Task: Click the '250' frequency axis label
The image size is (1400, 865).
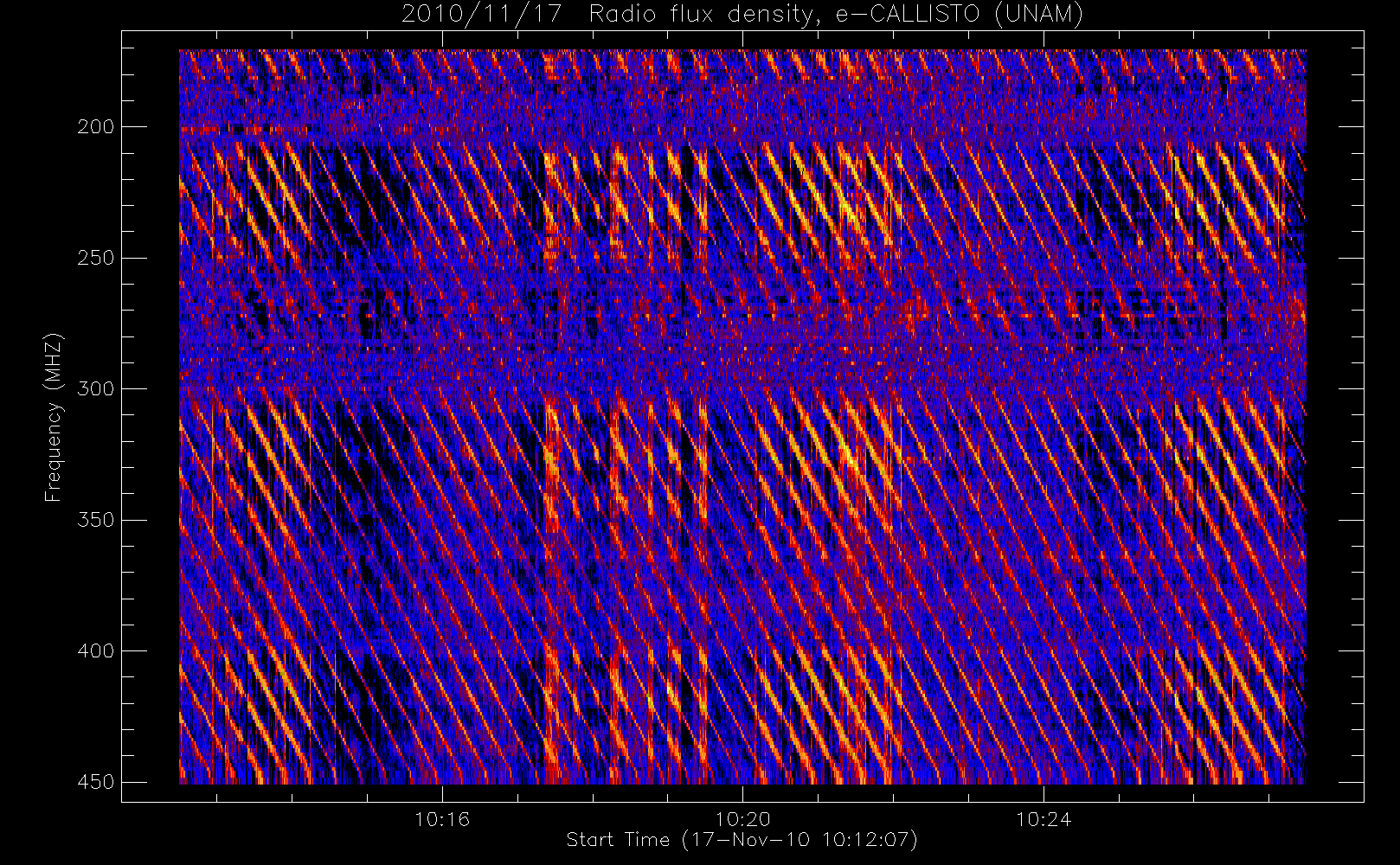Action: tap(95, 258)
